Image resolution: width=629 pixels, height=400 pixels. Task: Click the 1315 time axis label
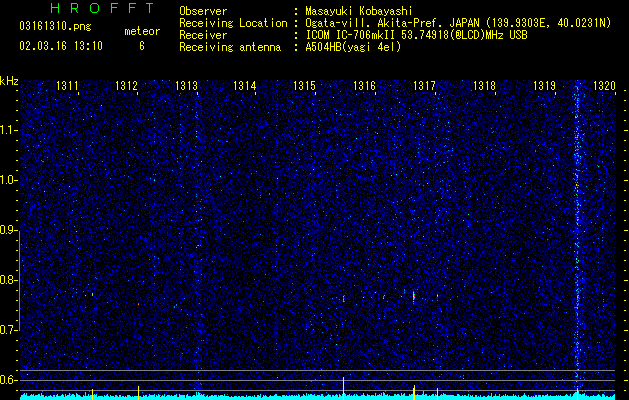(x=304, y=85)
